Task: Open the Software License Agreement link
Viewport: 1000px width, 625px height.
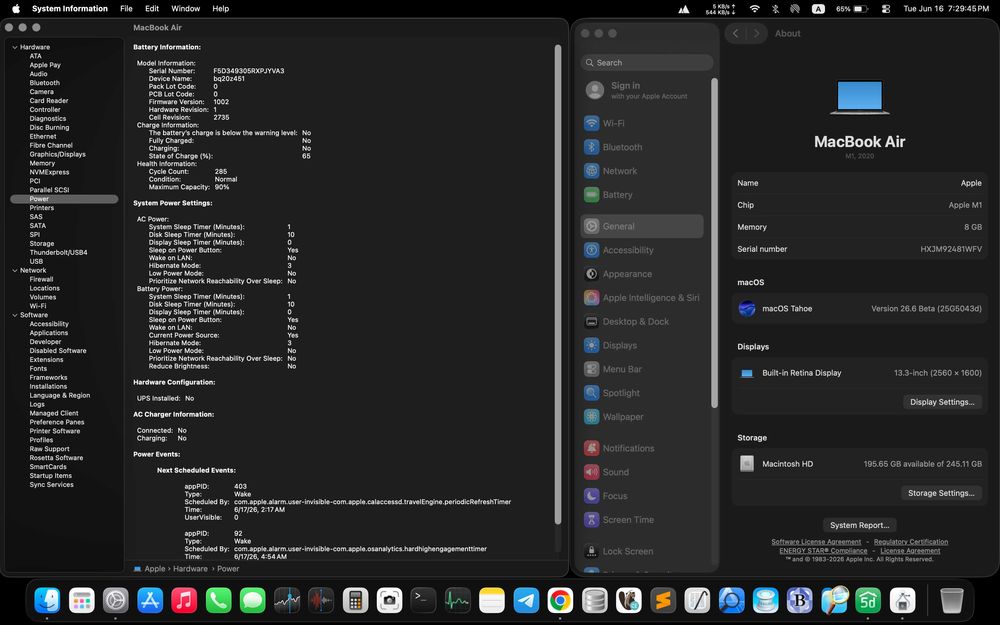Action: tap(816, 542)
